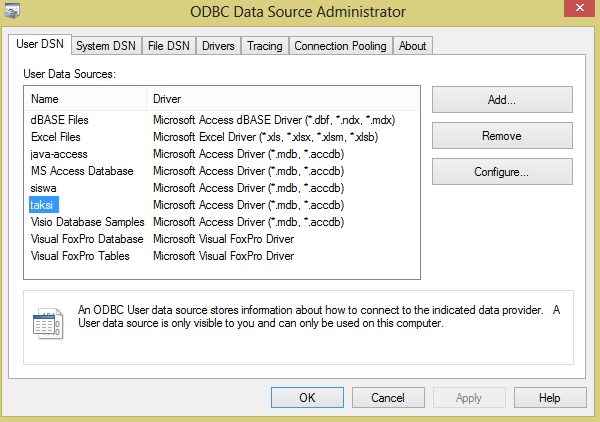
Task: Open the Connection Pooling tab
Action: click(x=340, y=46)
